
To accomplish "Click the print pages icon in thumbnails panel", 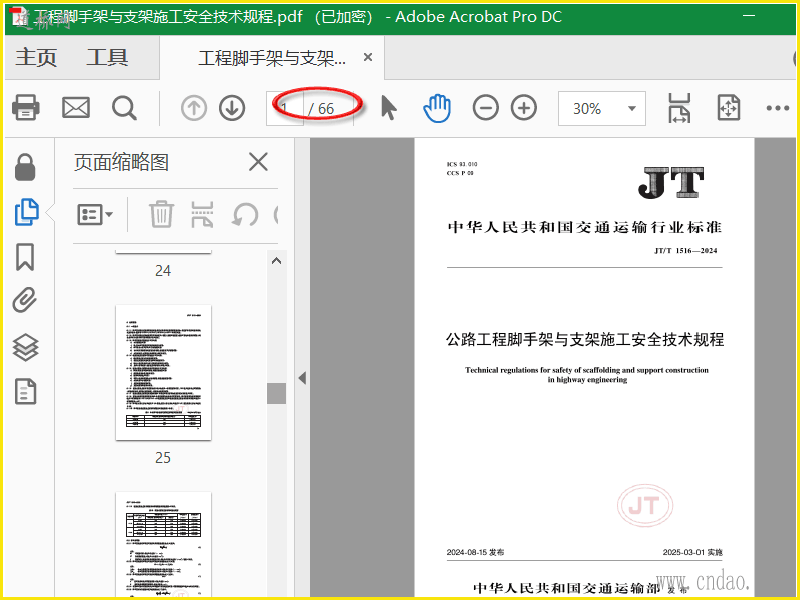I will [x=202, y=214].
